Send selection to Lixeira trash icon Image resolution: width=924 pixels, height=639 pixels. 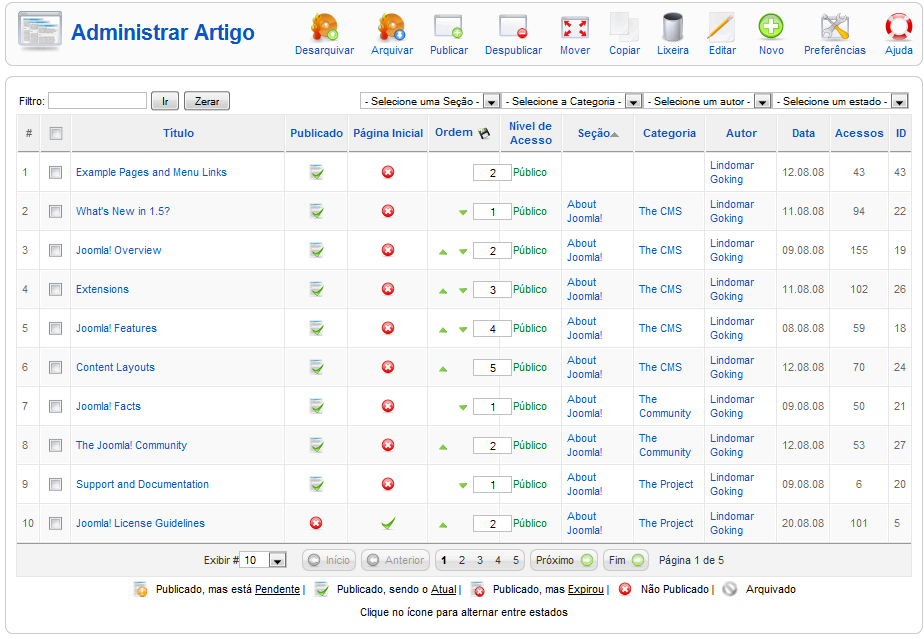point(672,27)
